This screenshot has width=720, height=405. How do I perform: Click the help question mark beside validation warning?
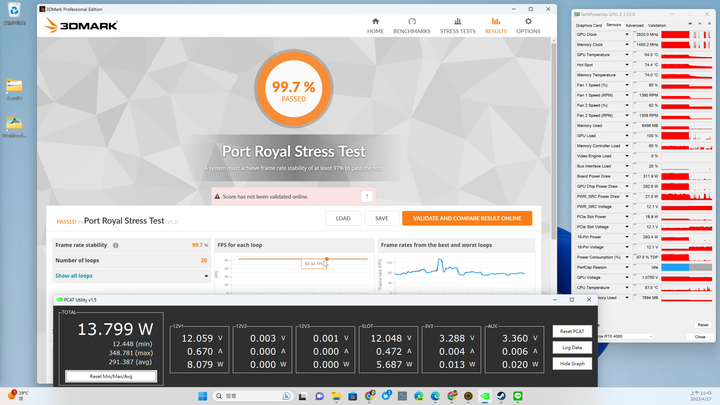(366, 197)
